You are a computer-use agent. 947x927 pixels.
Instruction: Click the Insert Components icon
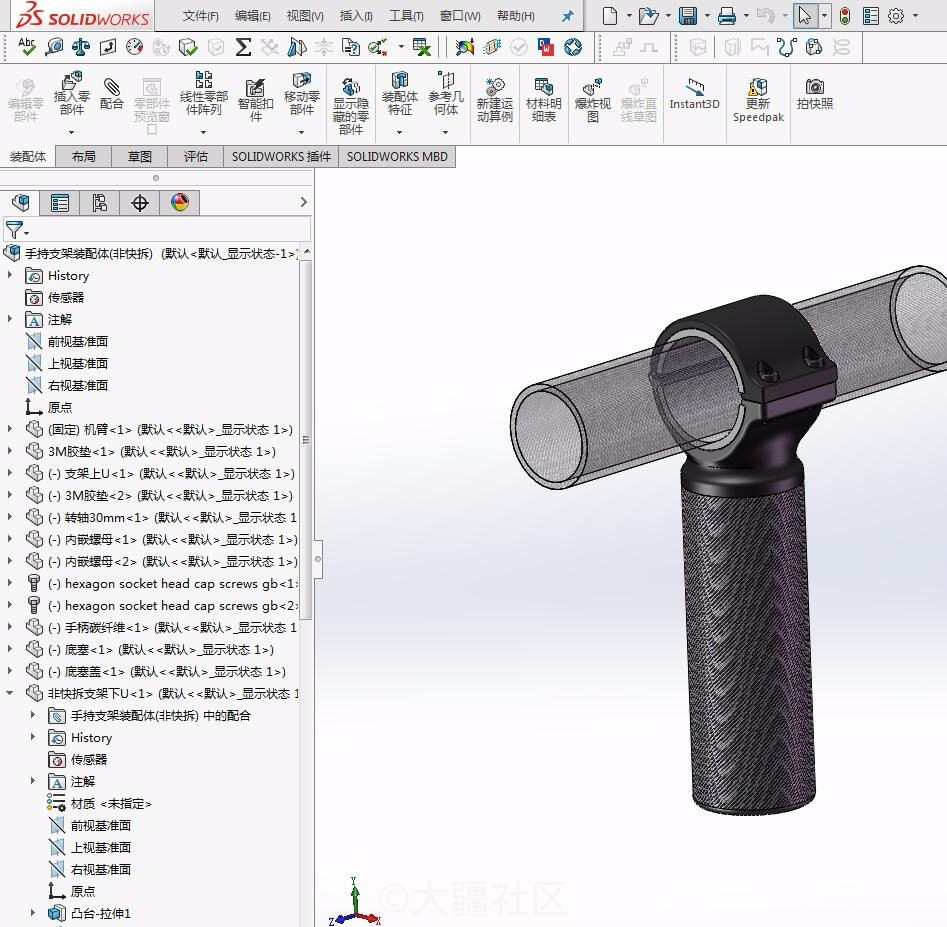[71, 94]
